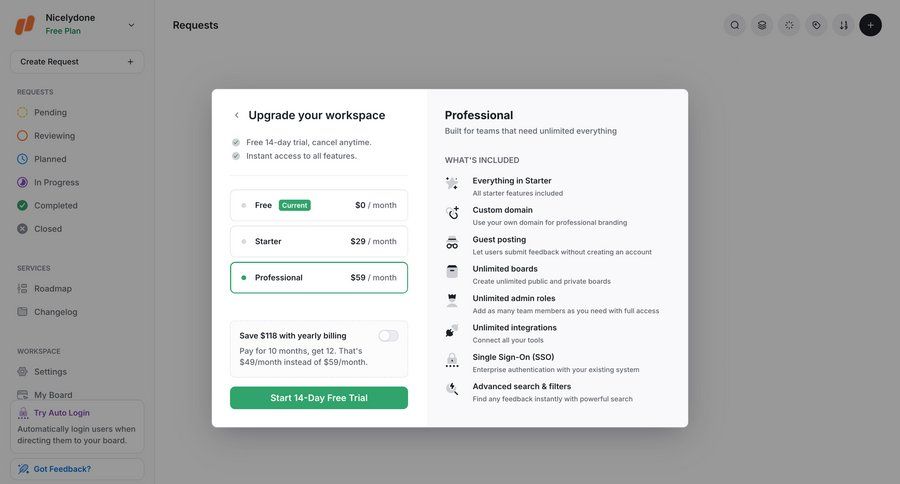The height and width of the screenshot is (484, 900).
Task: Toggle the yearly billing switch
Action: coord(388,336)
